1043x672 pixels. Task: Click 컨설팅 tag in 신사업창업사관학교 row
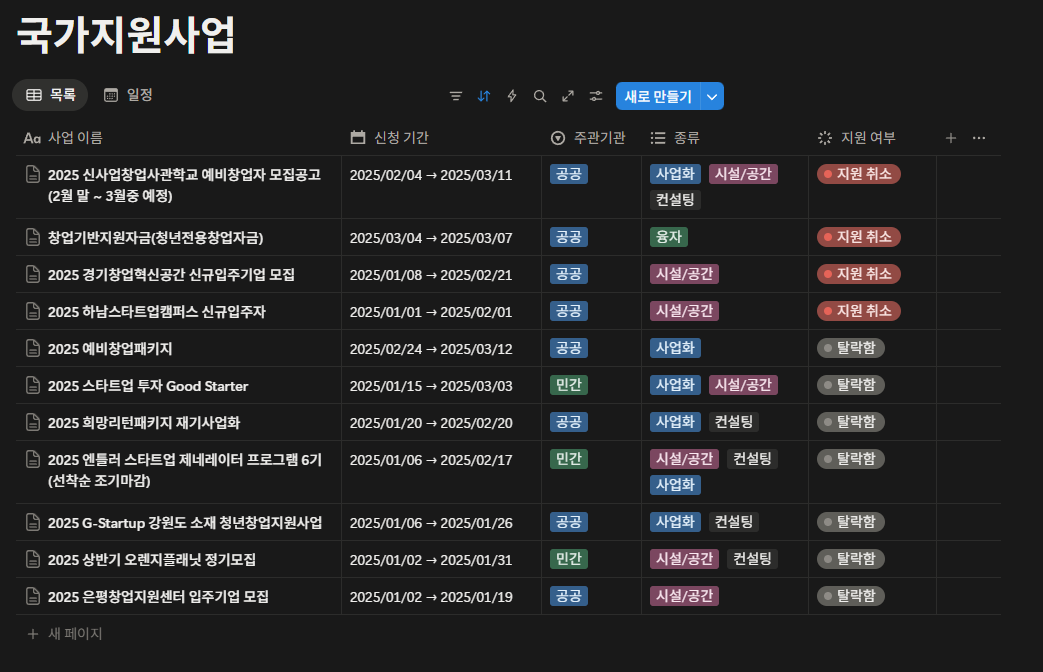(675, 200)
